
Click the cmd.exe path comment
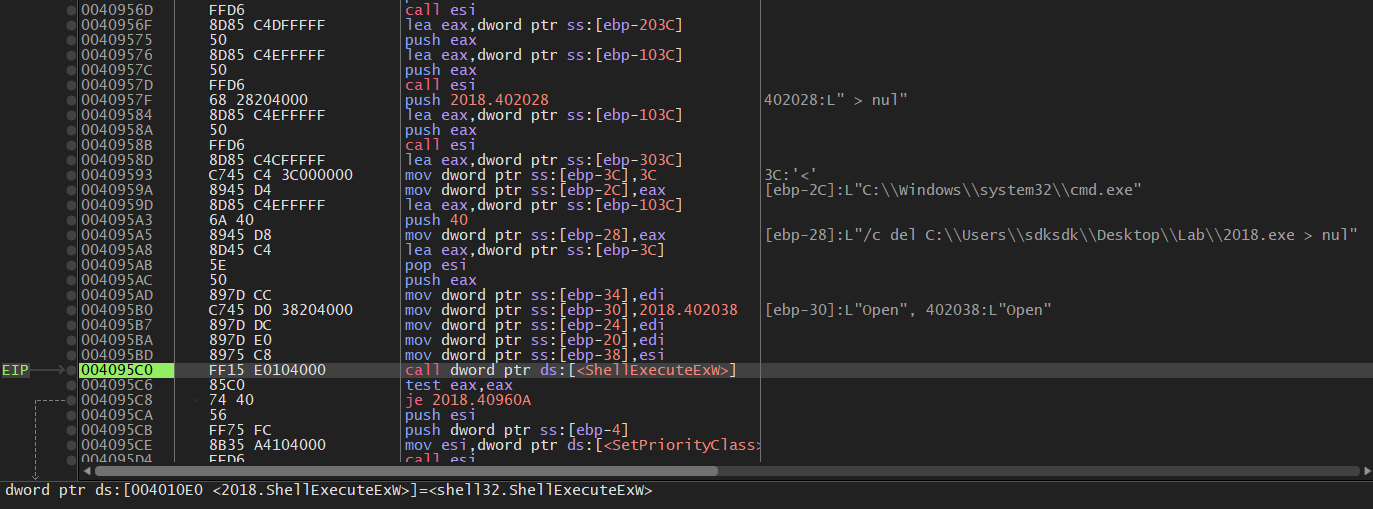pyautogui.click(x=953, y=190)
